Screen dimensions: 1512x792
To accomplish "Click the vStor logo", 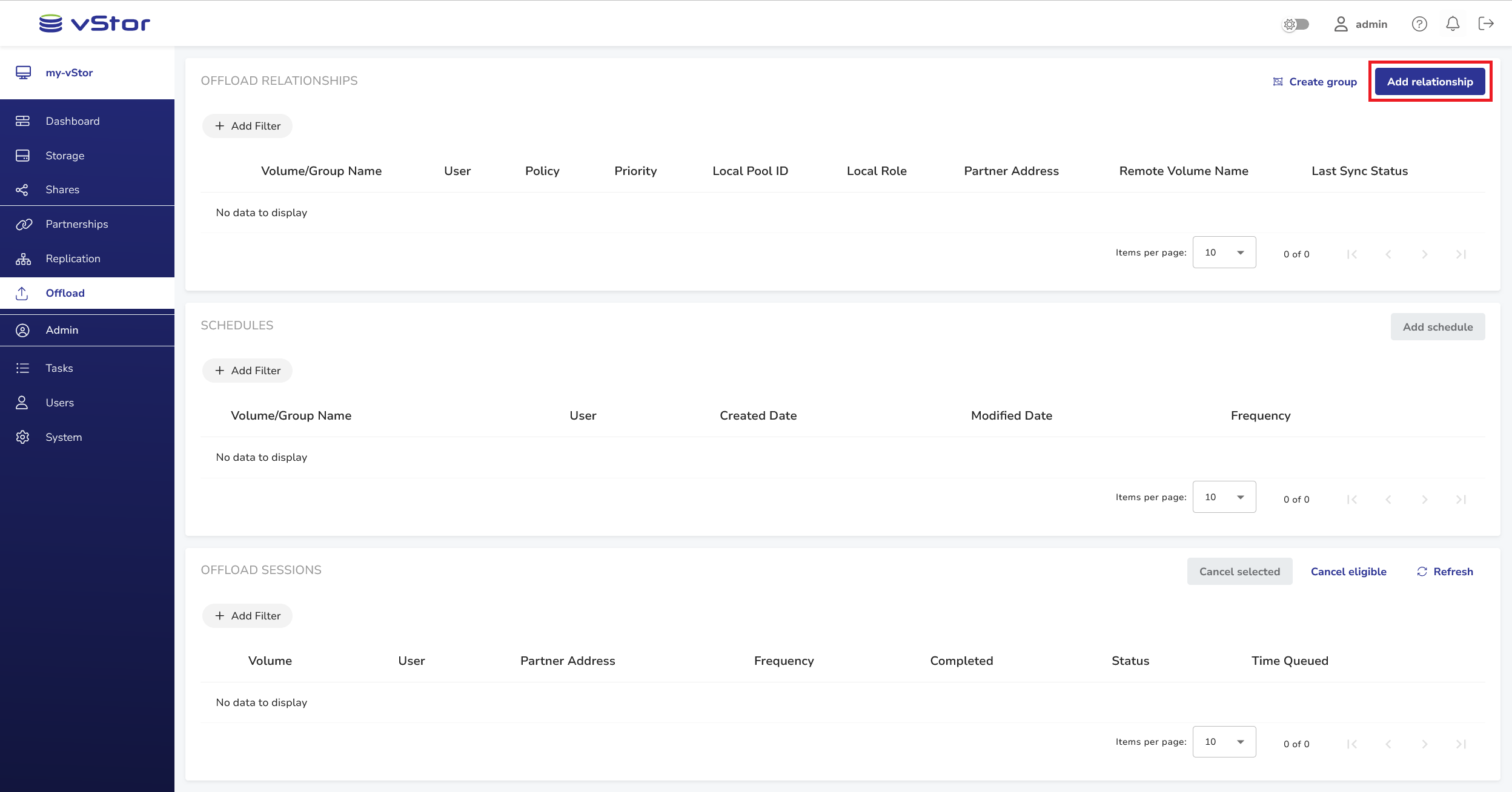I will pos(94,24).
